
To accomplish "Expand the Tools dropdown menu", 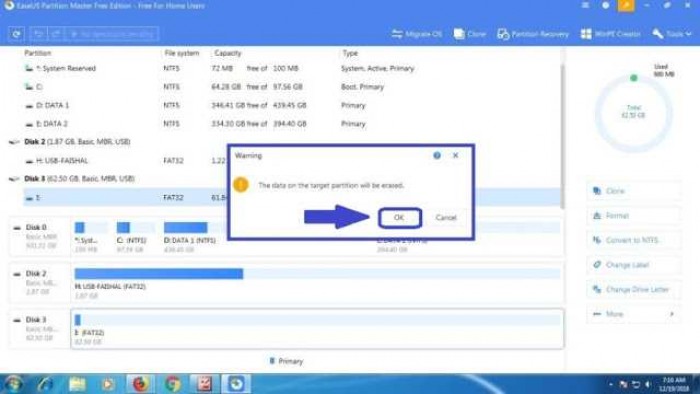I will [x=671, y=34].
